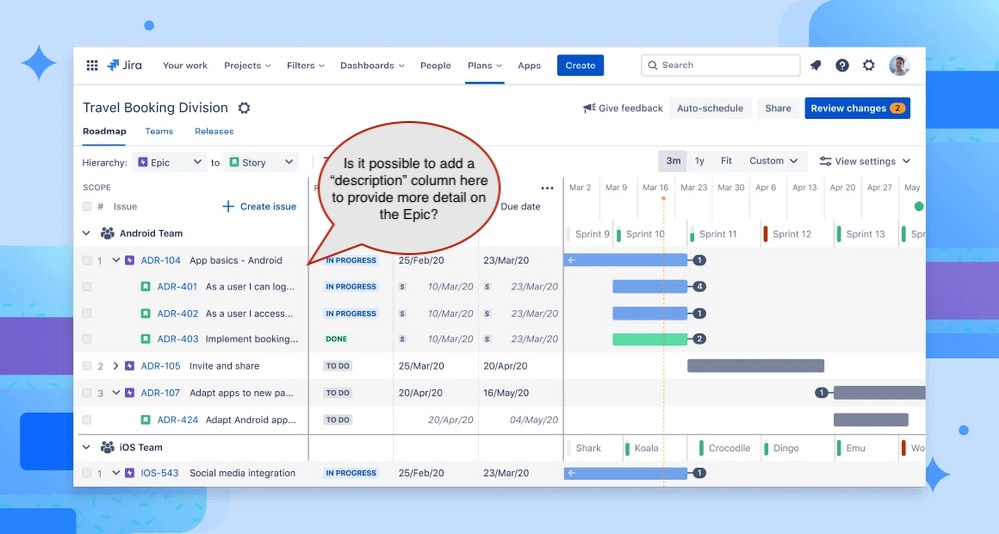Viewport: 999px width, 534px height.
Task: Click epic icon of ADR-105
Action: click(x=129, y=366)
